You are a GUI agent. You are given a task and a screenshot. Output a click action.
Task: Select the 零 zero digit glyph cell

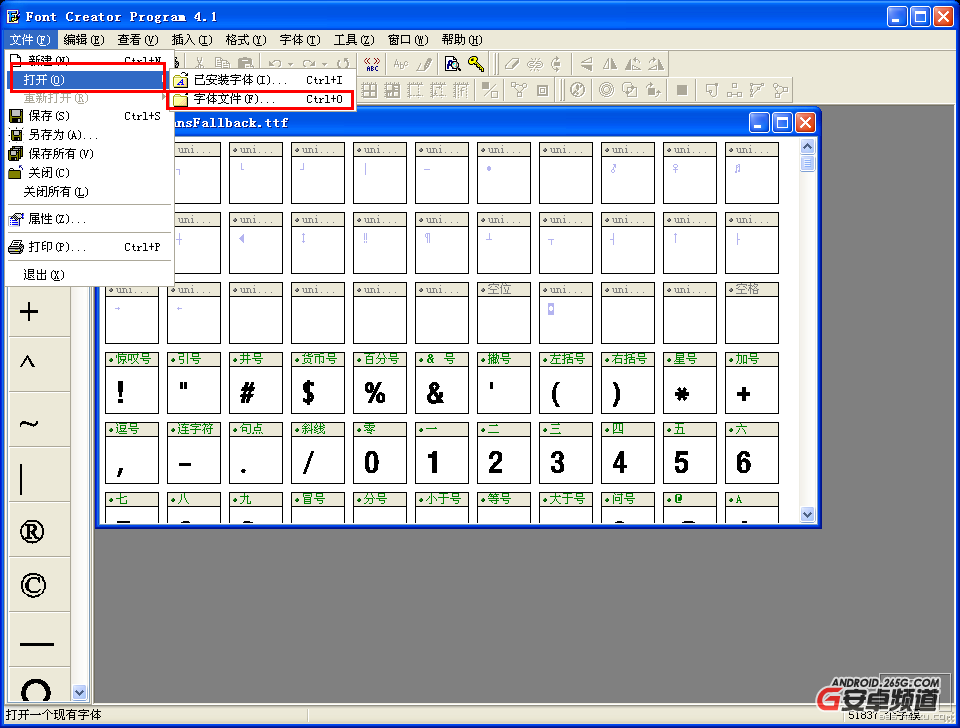click(380, 453)
